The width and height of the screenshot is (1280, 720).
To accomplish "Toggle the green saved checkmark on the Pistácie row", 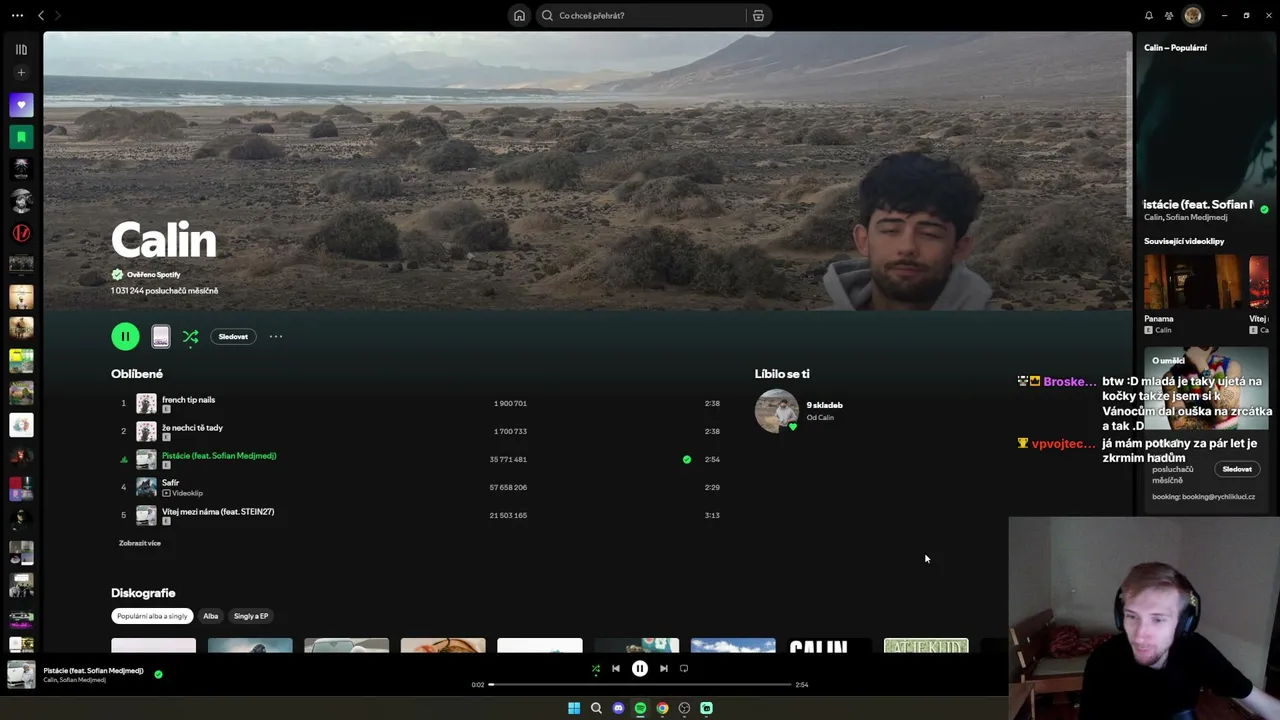I will pos(687,460).
